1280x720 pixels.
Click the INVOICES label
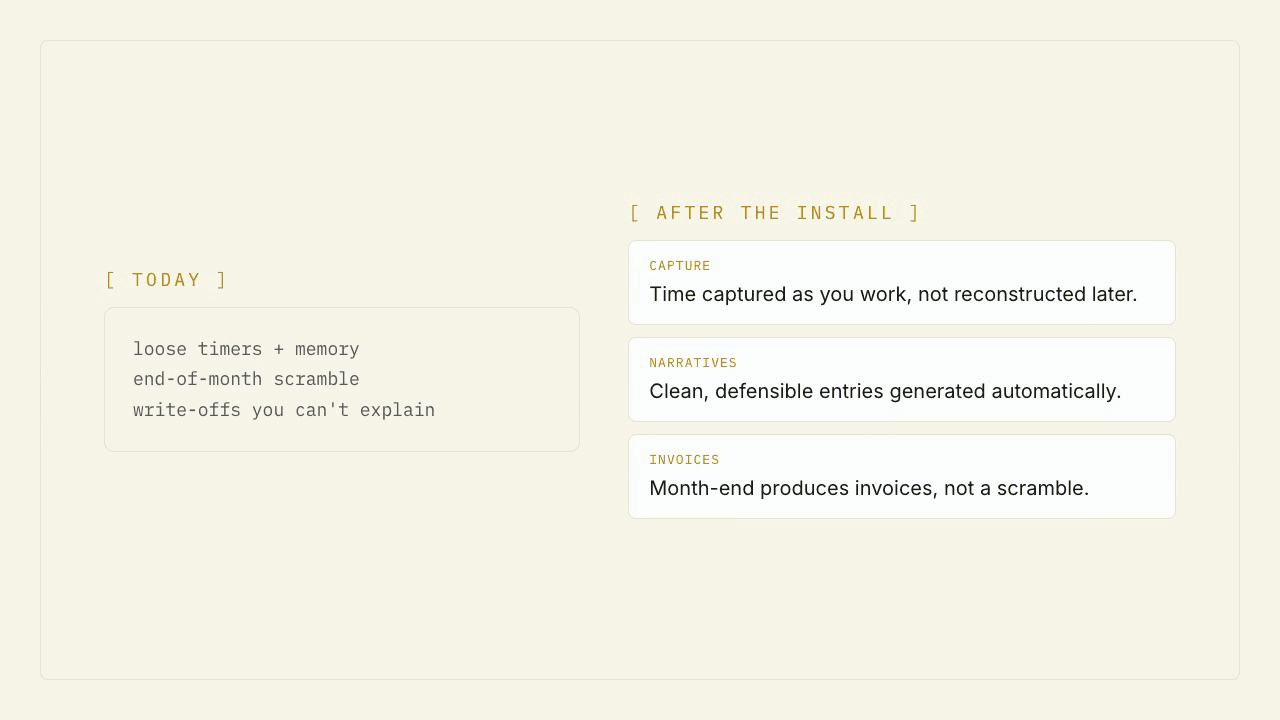click(684, 460)
